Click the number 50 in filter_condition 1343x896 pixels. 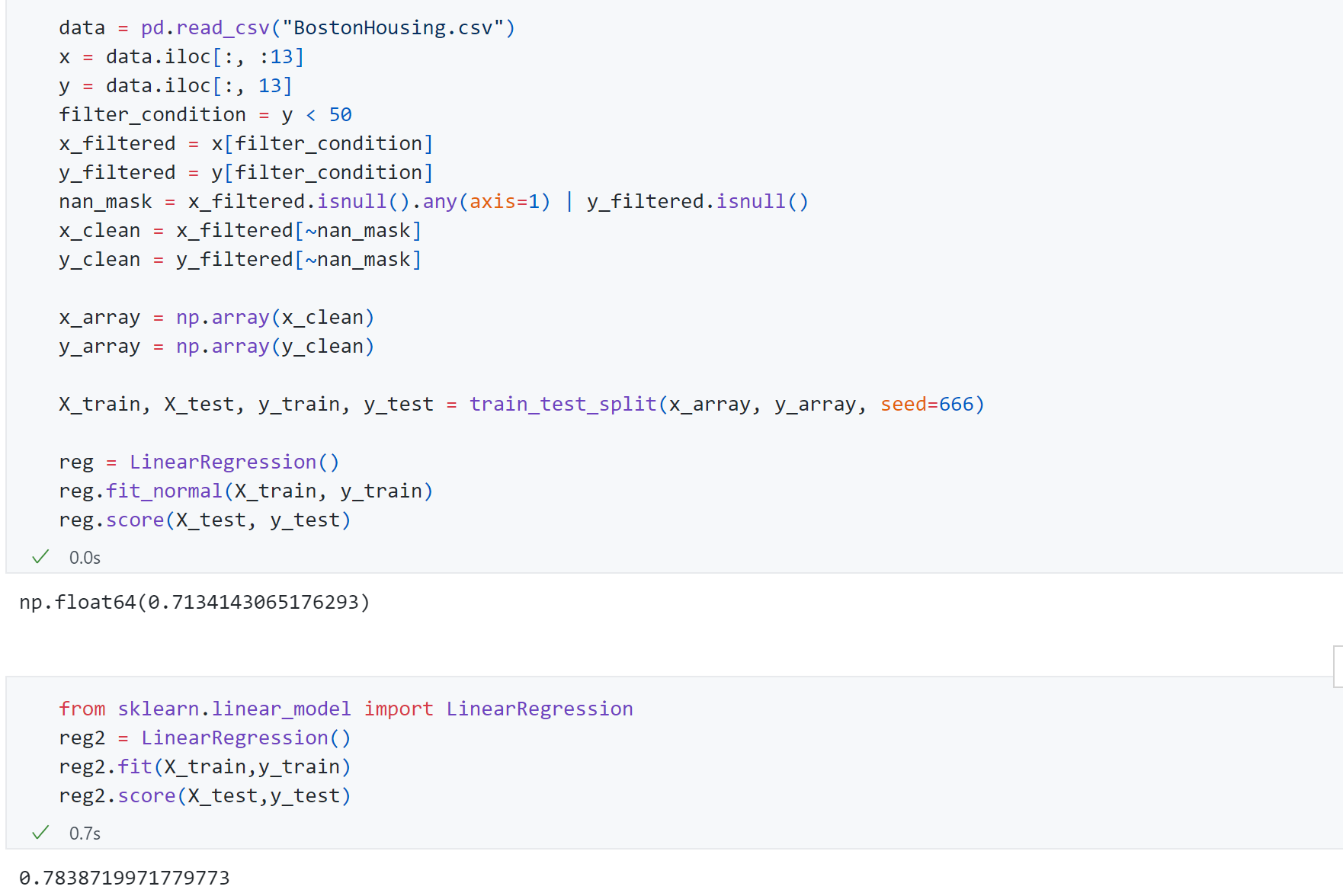click(x=340, y=115)
